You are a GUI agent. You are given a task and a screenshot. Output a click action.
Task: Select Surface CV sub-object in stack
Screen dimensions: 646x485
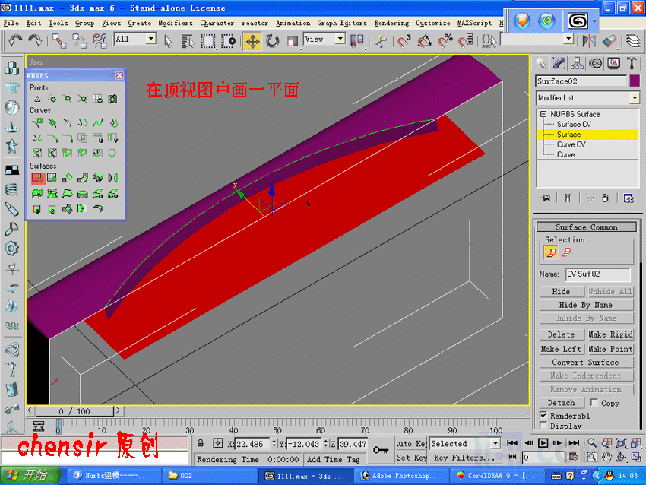point(574,124)
